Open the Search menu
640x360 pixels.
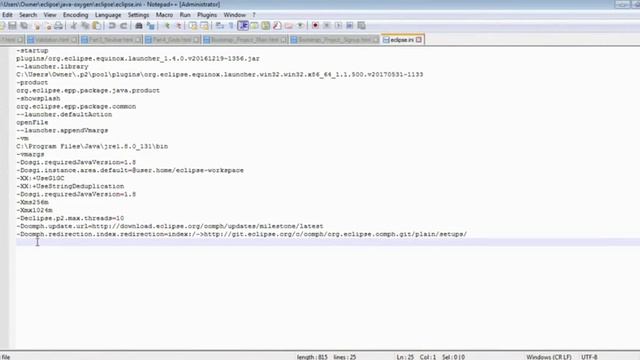coord(28,15)
